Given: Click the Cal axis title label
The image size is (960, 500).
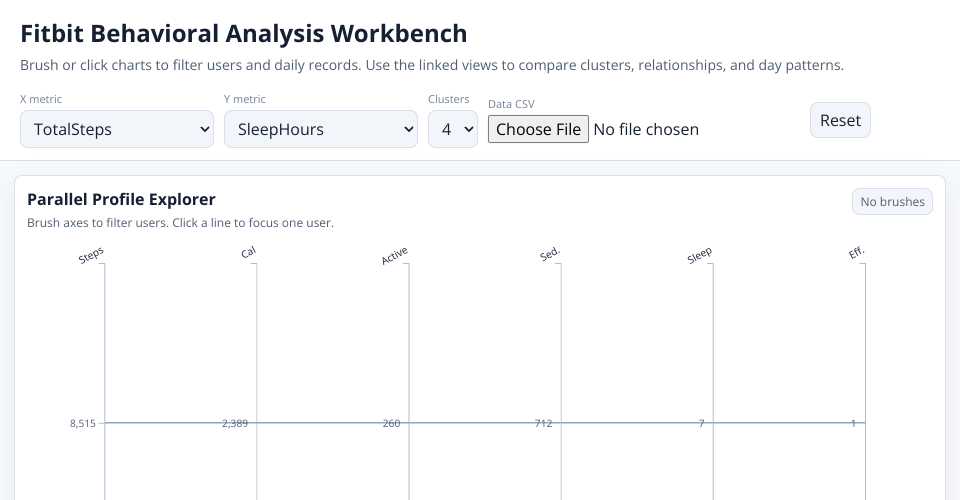Looking at the screenshot, I should click(248, 253).
